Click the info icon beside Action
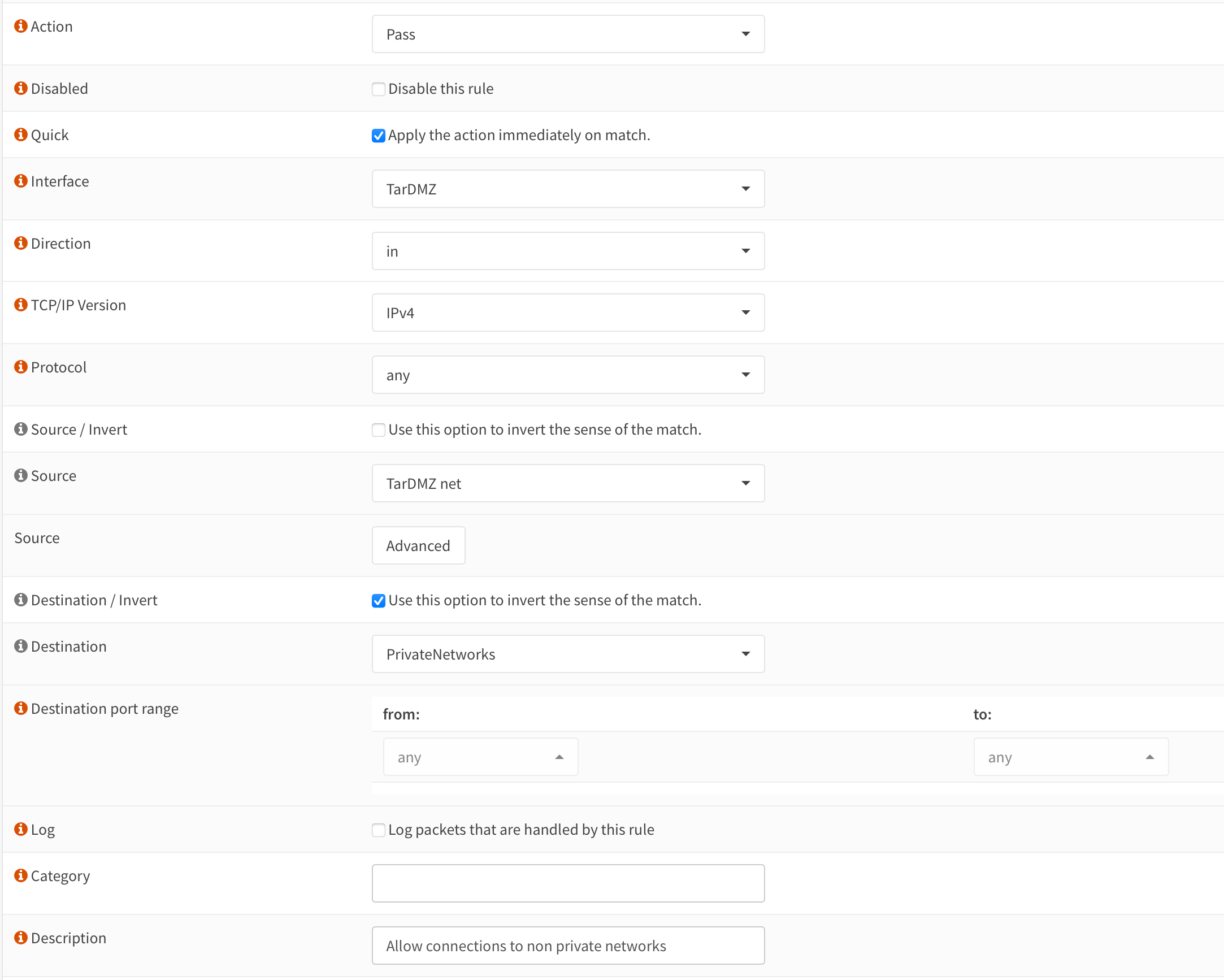The height and width of the screenshot is (980, 1224). click(x=20, y=26)
